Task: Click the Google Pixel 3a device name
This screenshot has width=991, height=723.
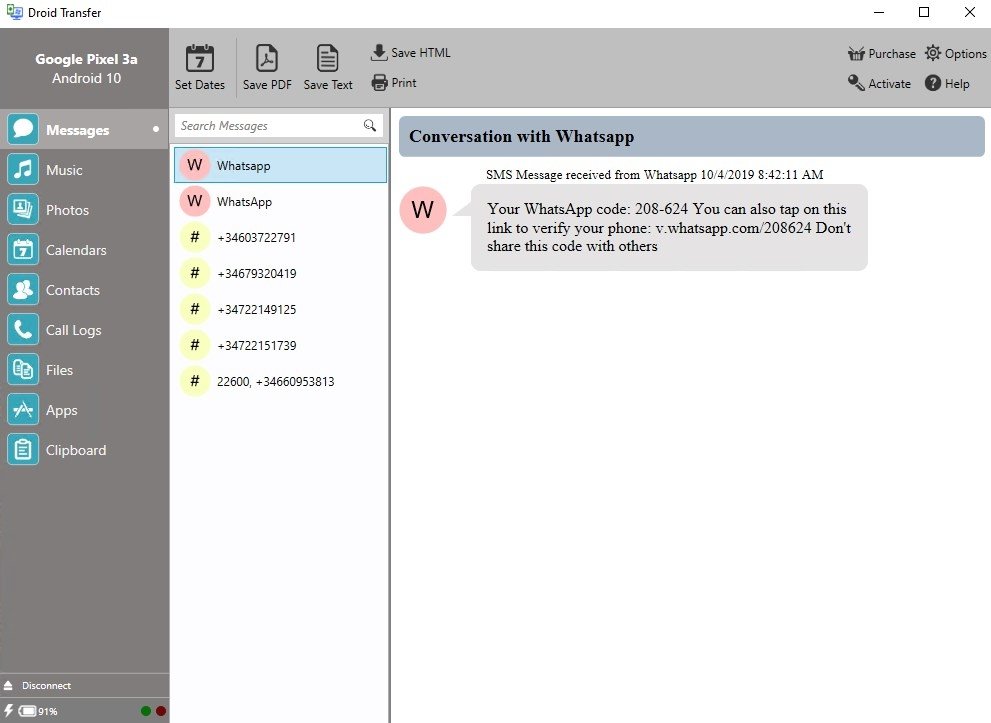Action: [x=86, y=59]
